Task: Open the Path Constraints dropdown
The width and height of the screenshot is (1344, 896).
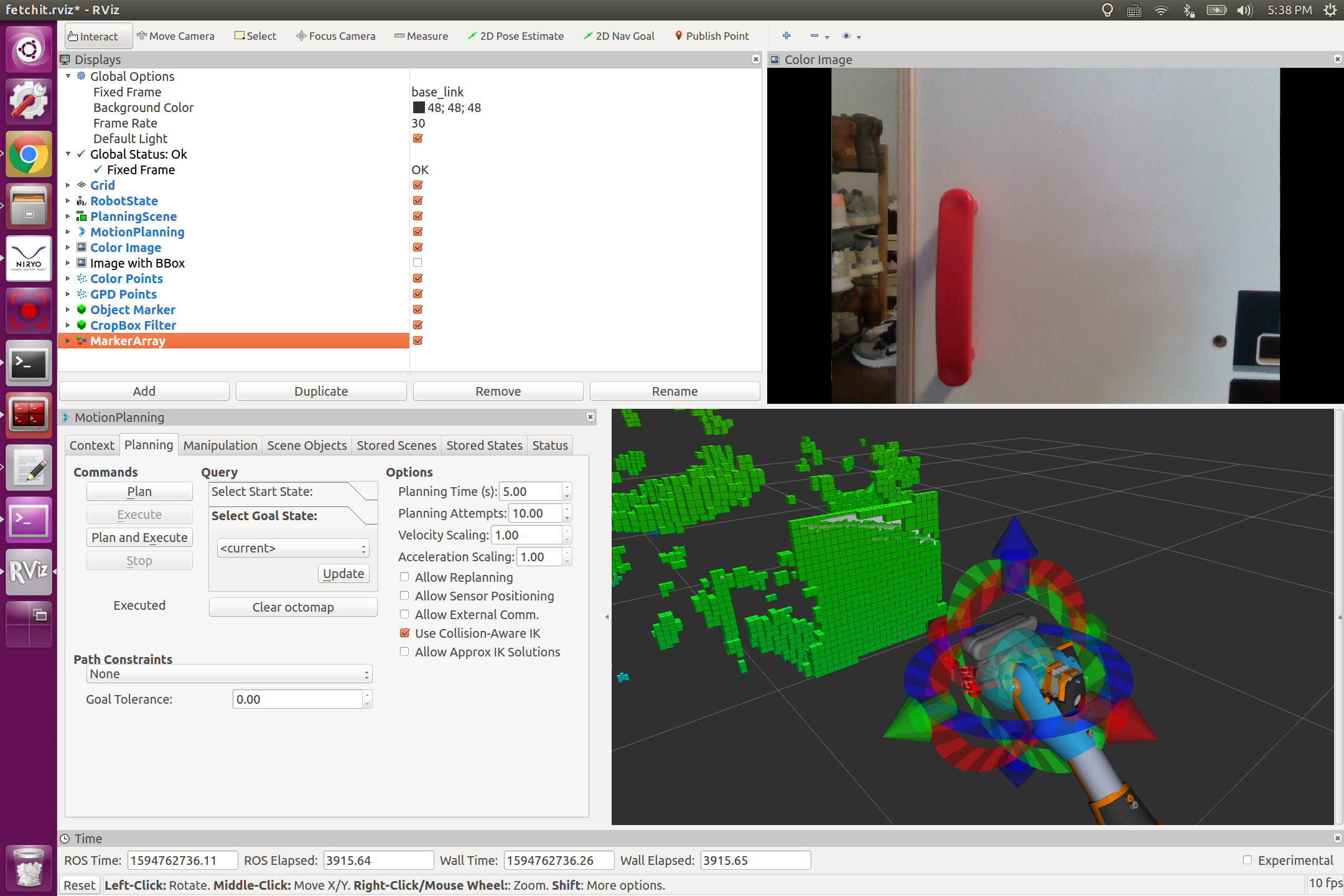Action: pyautogui.click(x=228, y=674)
